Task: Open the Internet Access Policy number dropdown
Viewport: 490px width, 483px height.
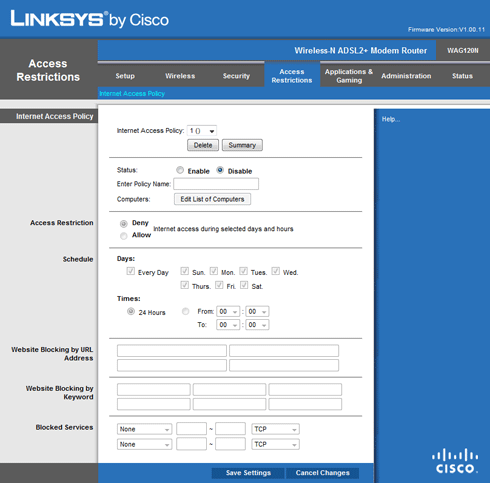Action: pyautogui.click(x=202, y=131)
